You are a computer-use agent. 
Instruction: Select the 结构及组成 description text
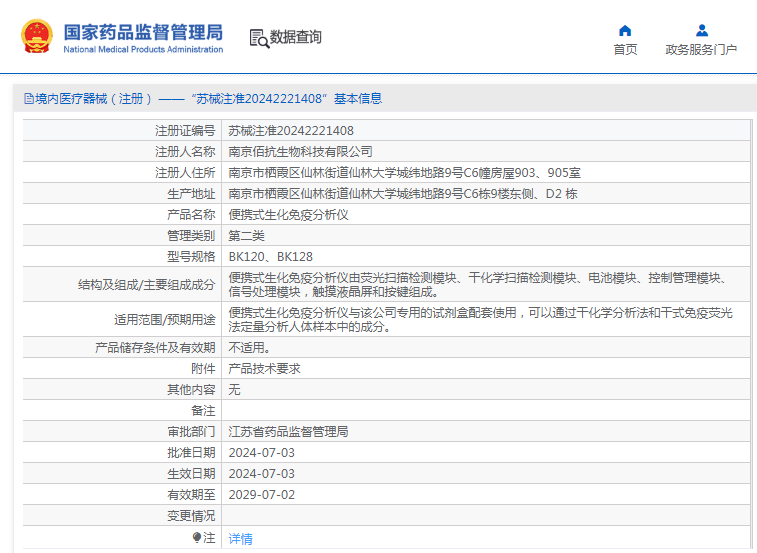478,285
